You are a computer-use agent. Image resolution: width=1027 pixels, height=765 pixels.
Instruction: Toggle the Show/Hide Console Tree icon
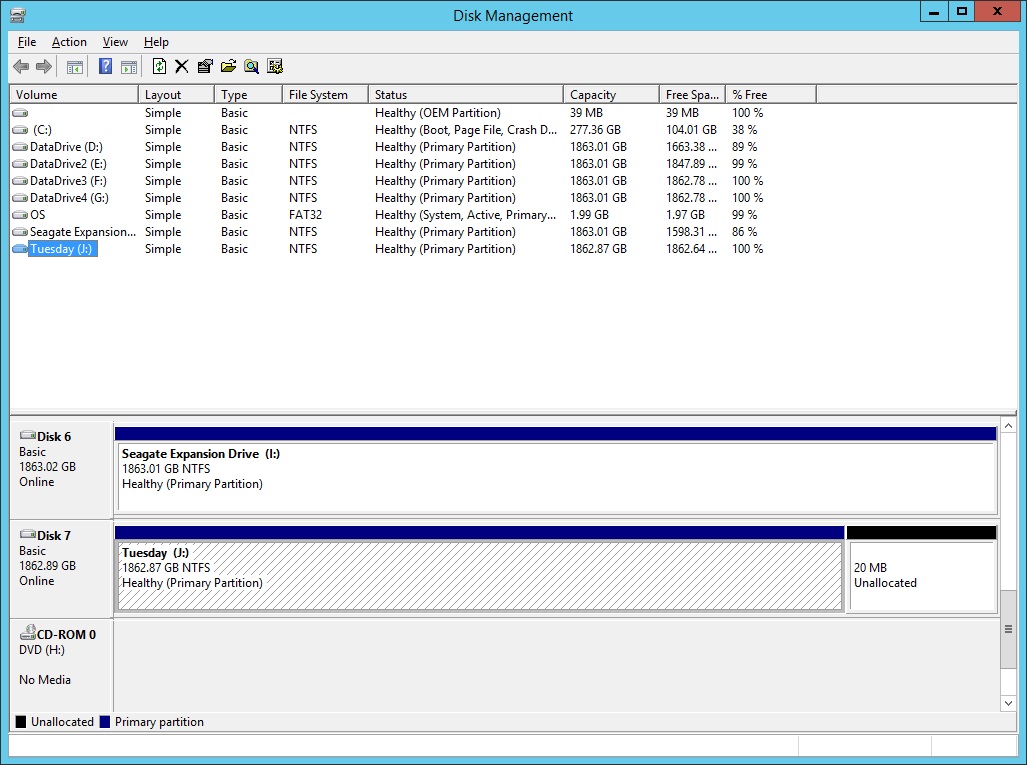[x=75, y=66]
